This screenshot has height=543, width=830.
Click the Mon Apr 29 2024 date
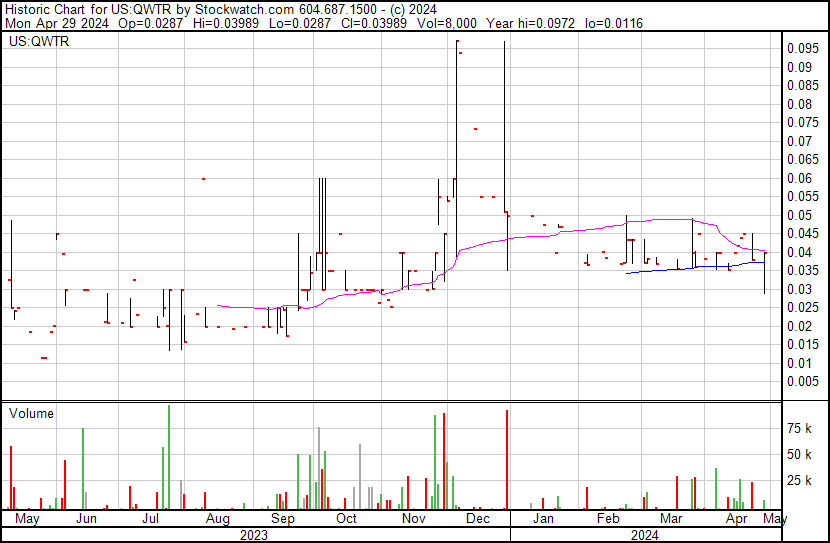(57, 24)
